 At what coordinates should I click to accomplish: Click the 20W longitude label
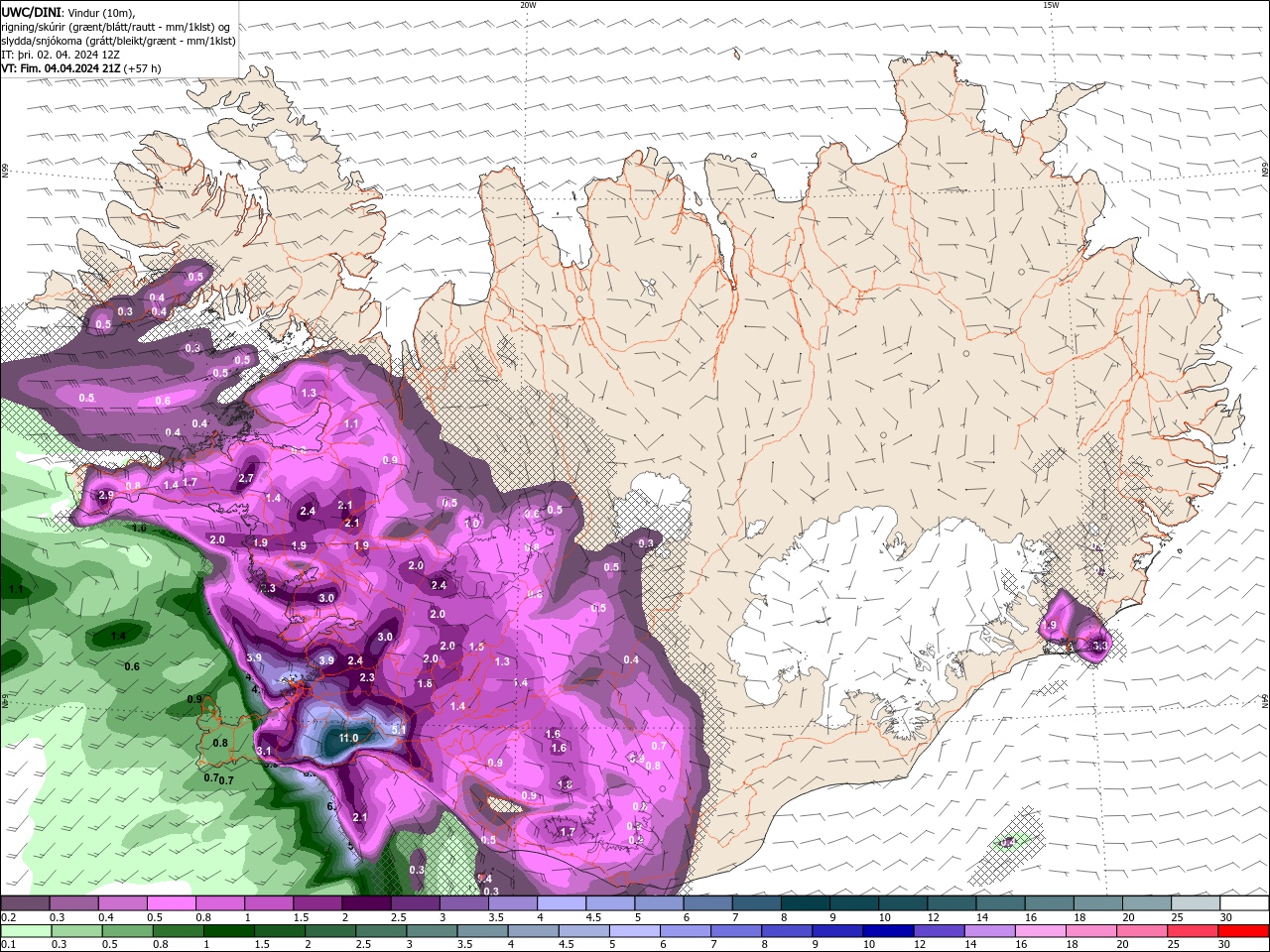[528, 5]
